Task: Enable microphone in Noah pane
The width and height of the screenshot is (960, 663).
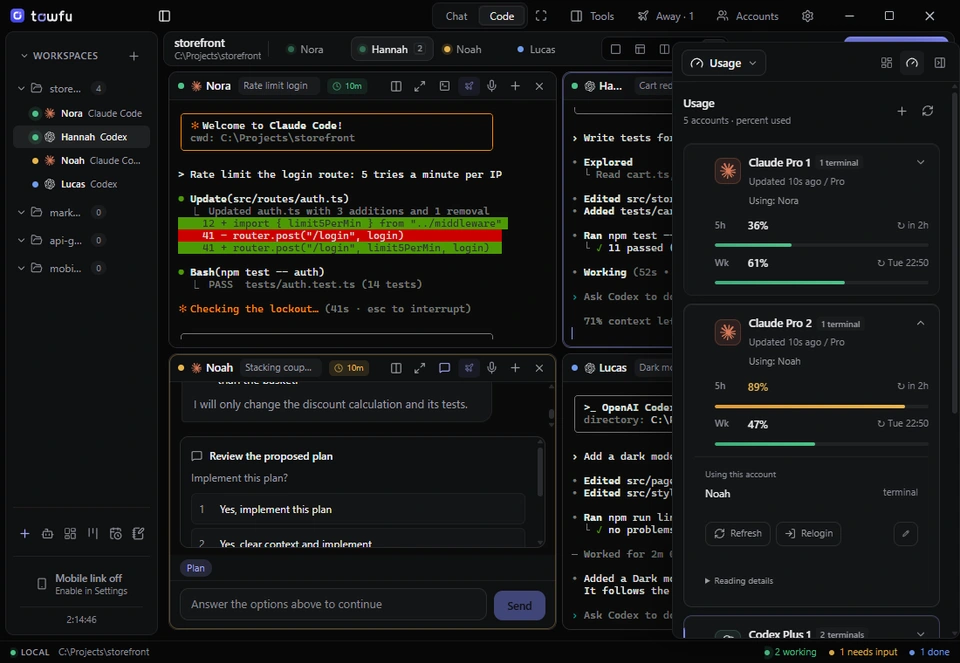Action: point(492,368)
